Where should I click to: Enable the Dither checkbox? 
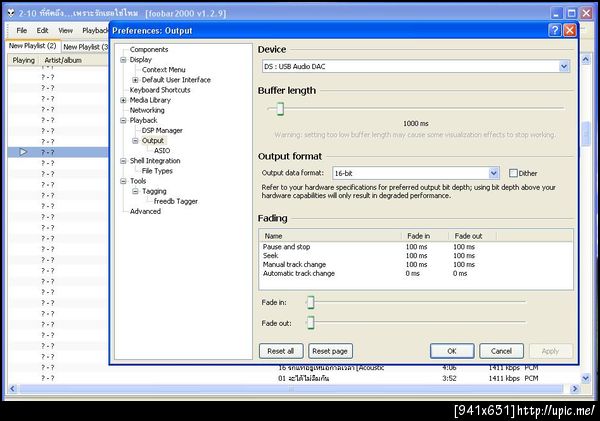click(513, 173)
